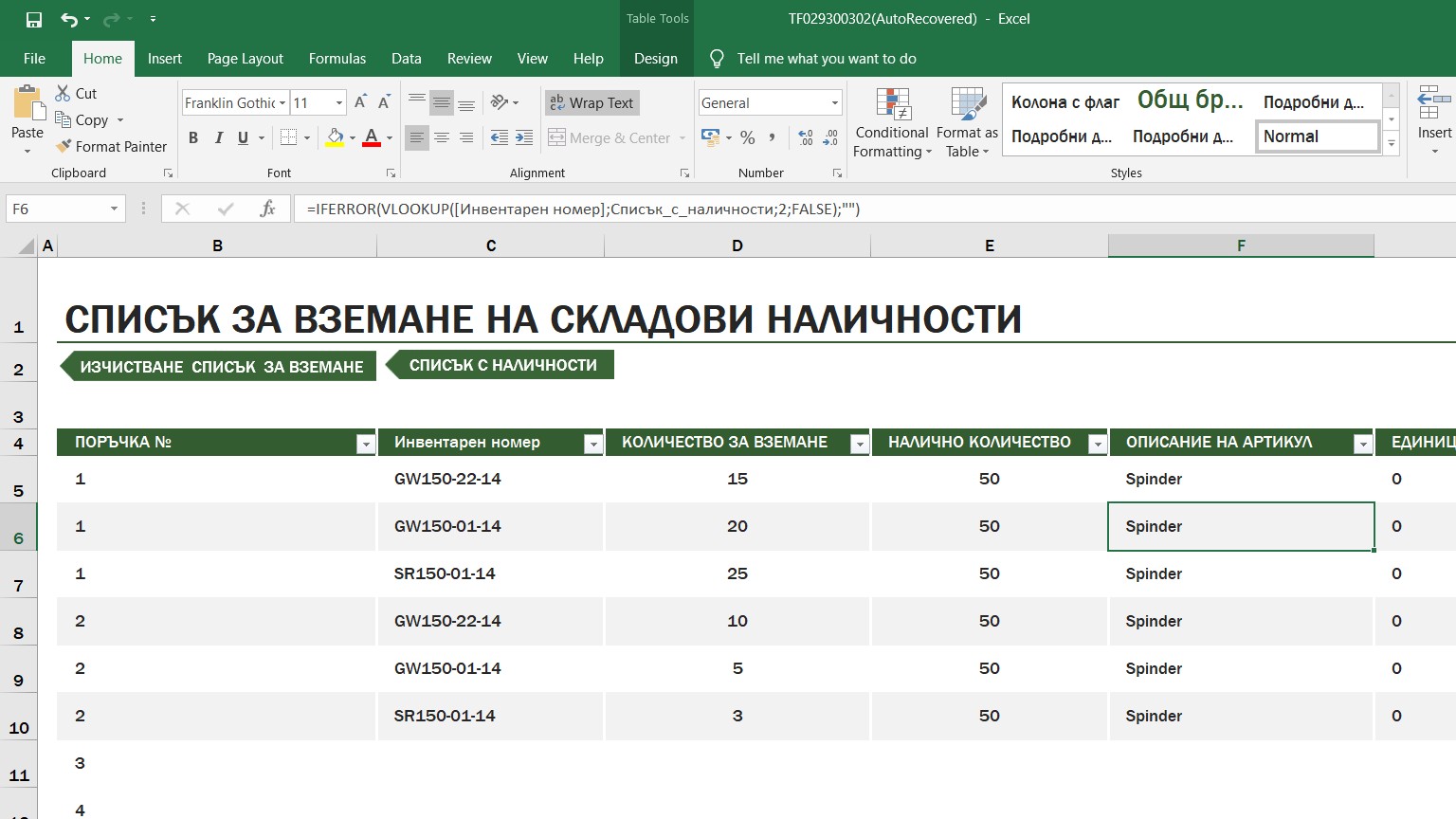Toggle left horizontal alignment

coord(417,137)
